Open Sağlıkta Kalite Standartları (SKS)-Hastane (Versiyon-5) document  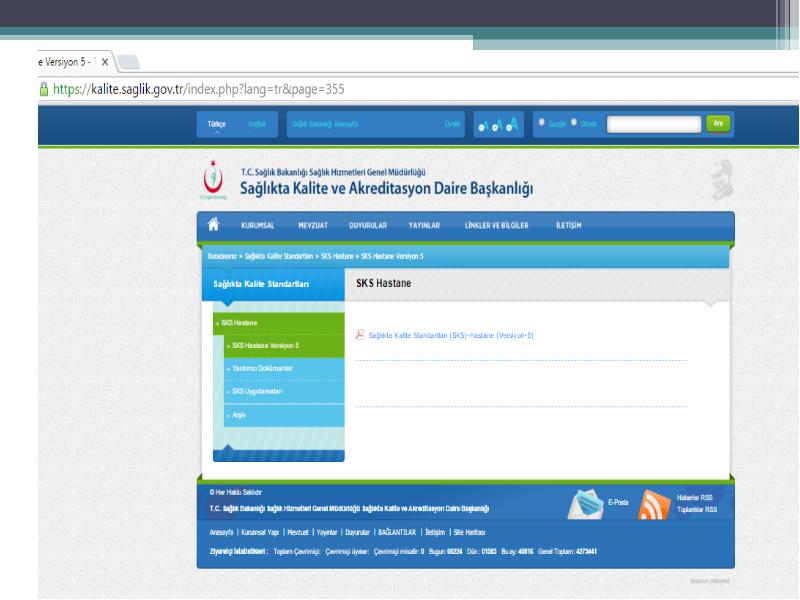451,335
